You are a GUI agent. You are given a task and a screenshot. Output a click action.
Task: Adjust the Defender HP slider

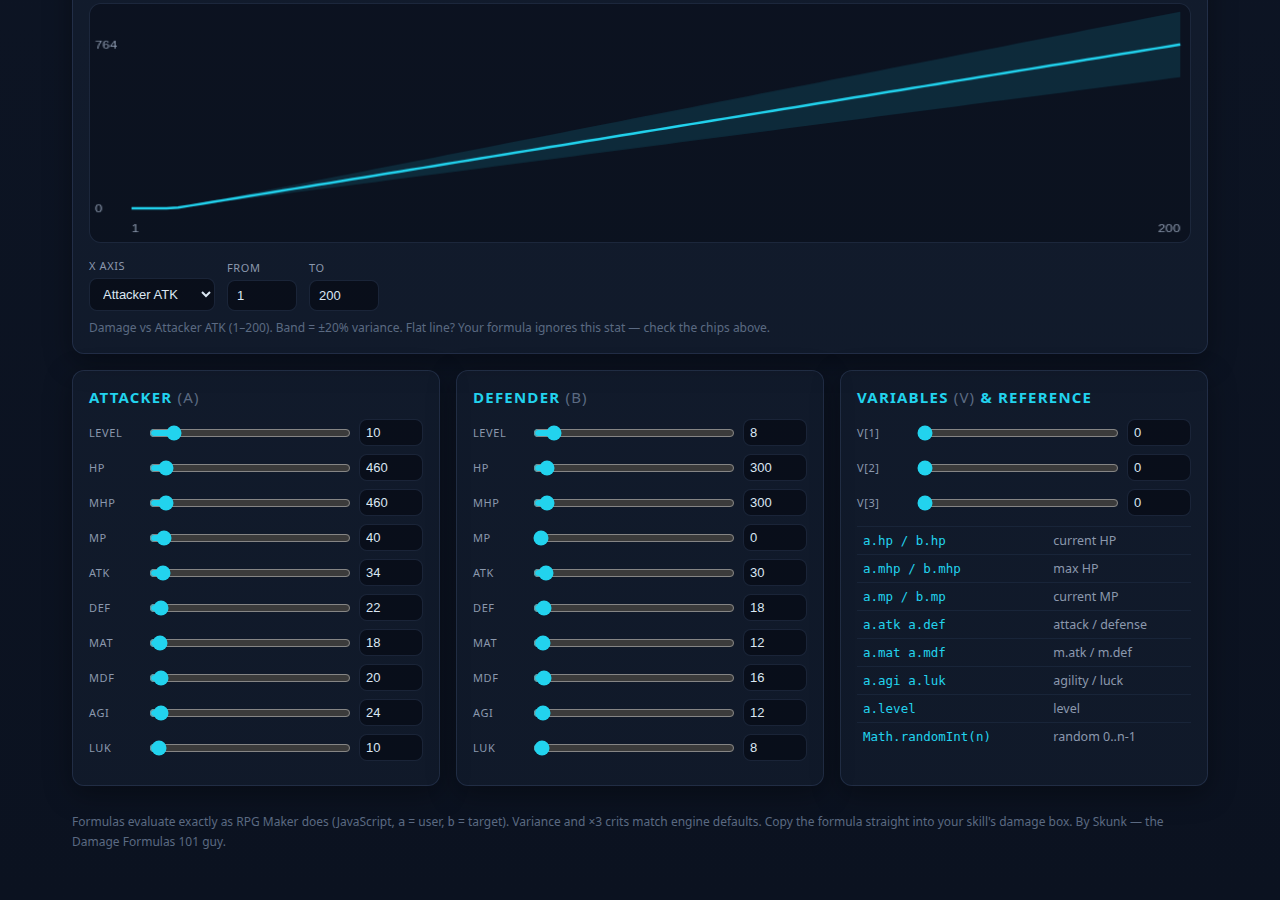pos(634,468)
